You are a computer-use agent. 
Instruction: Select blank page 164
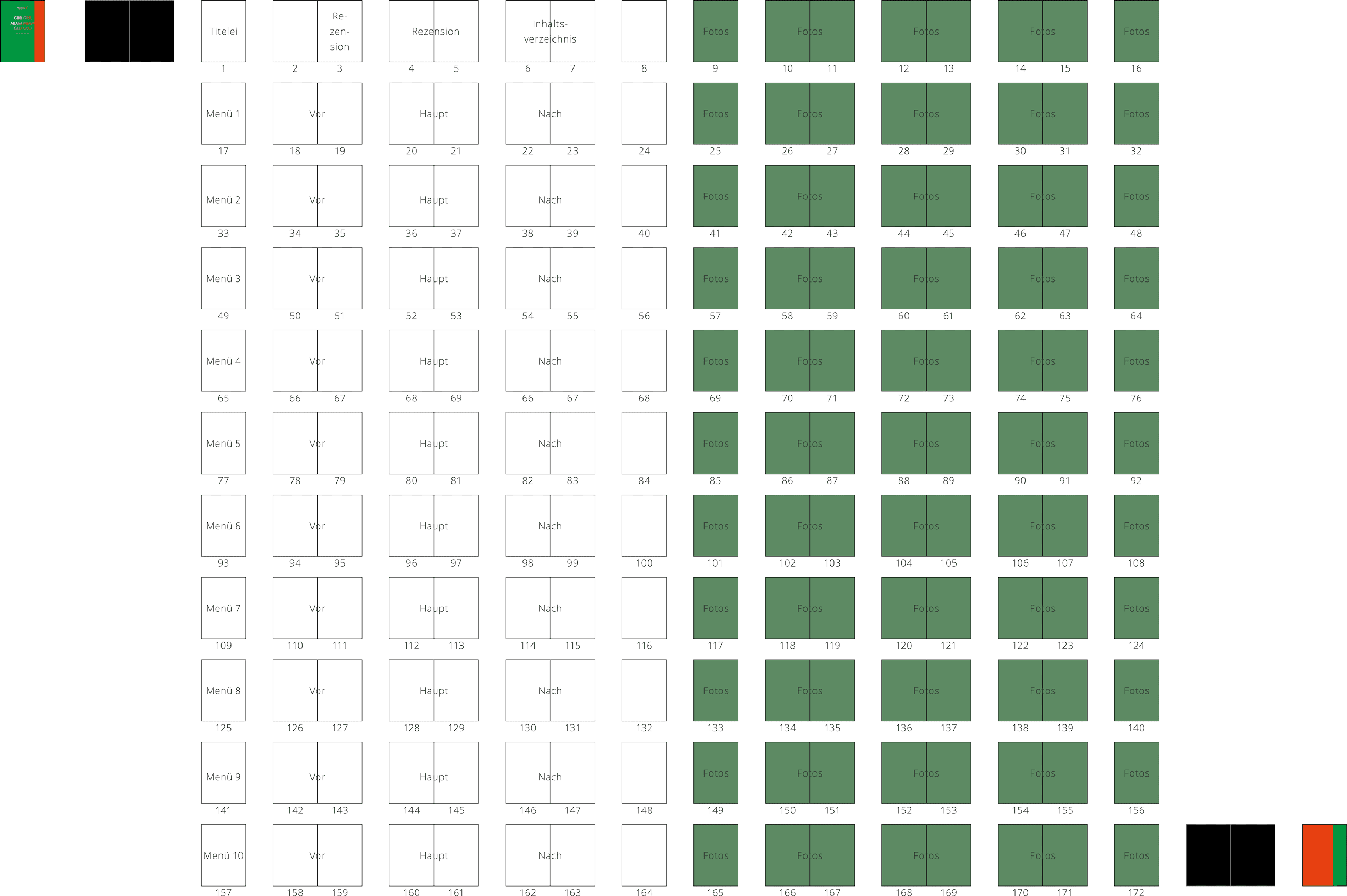[644, 855]
